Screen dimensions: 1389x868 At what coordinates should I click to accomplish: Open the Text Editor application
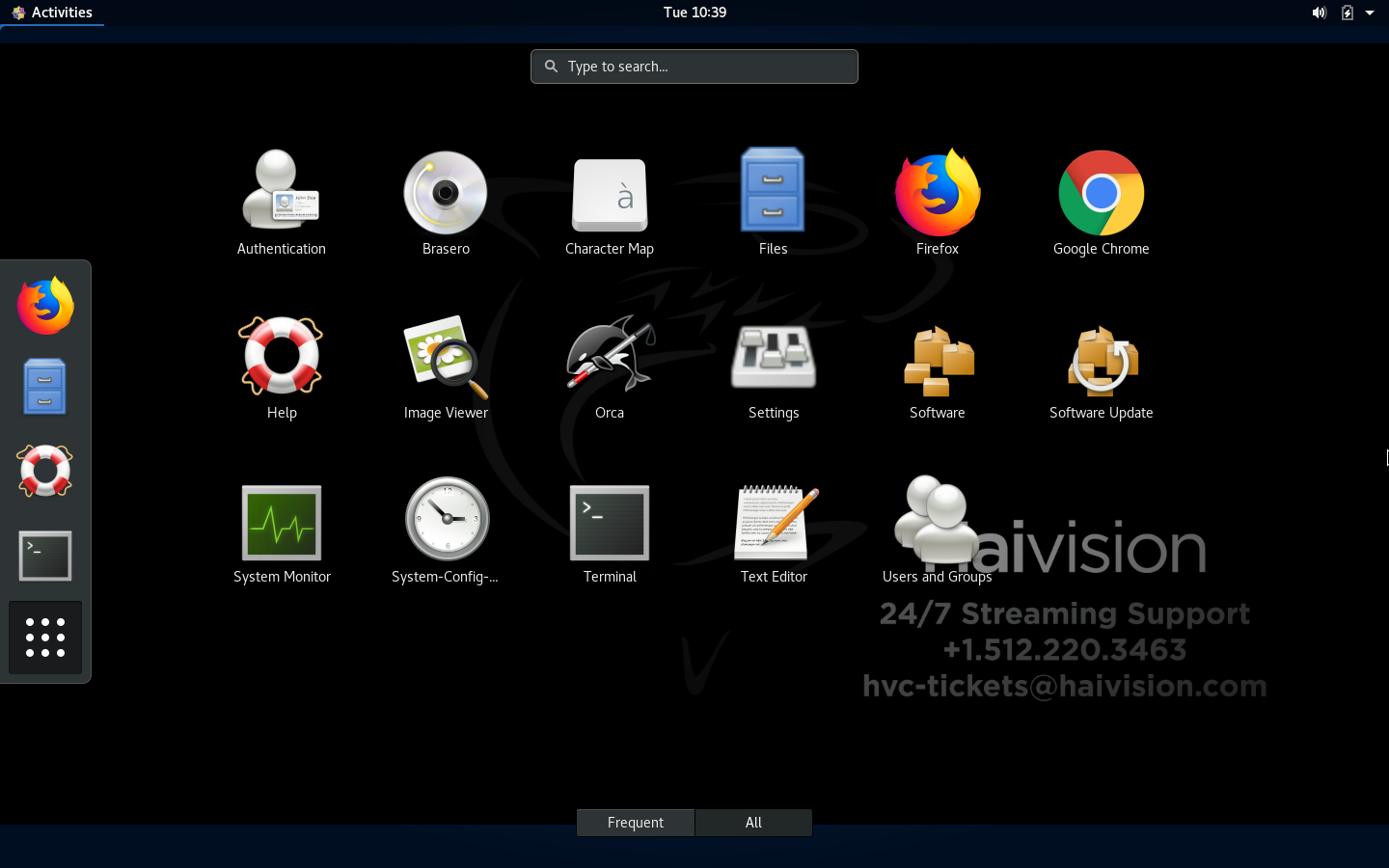pyautogui.click(x=773, y=521)
